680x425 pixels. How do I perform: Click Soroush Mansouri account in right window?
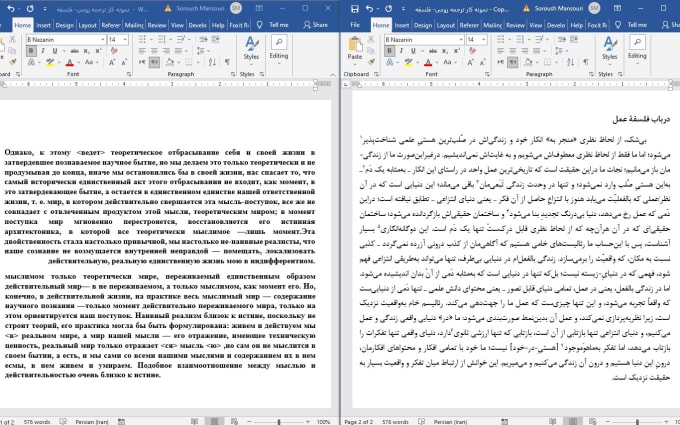[x=558, y=8]
